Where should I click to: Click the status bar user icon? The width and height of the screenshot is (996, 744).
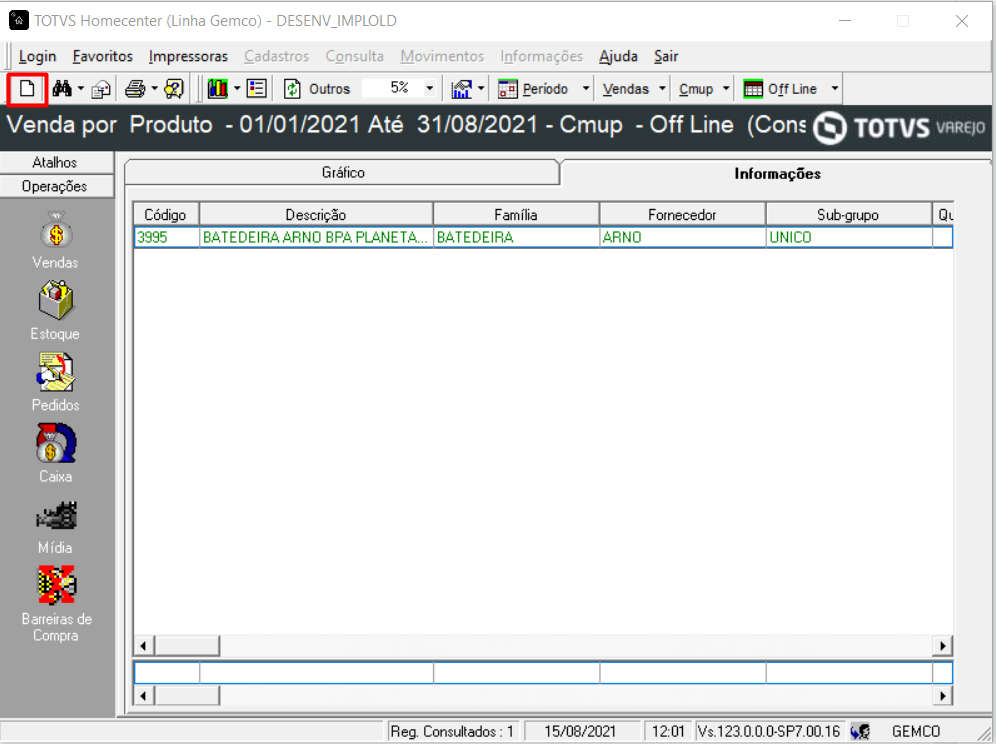click(x=860, y=731)
